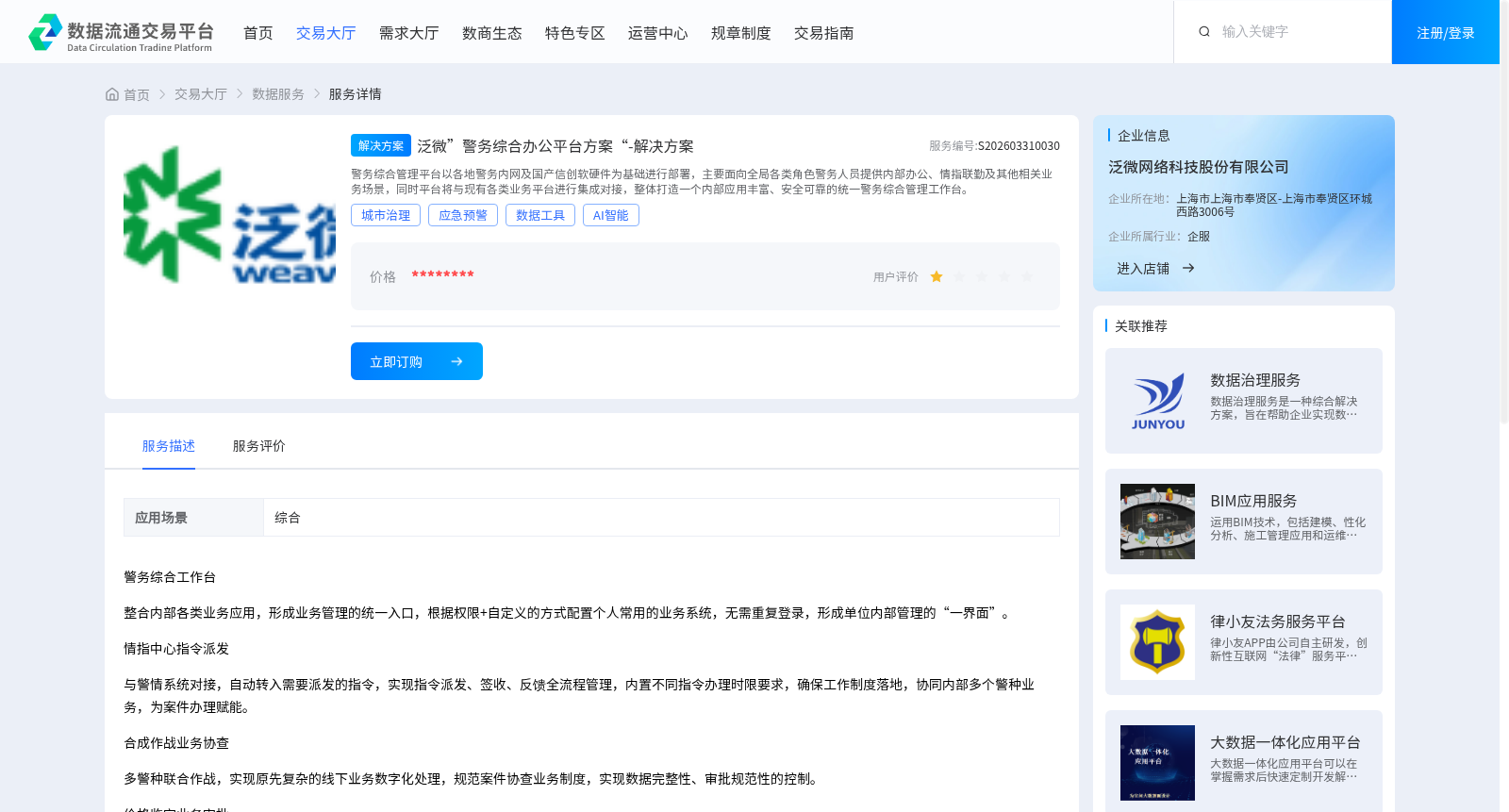The height and width of the screenshot is (812, 1509).
Task: Click the fourth rating star
Action: pyautogui.click(x=1004, y=276)
